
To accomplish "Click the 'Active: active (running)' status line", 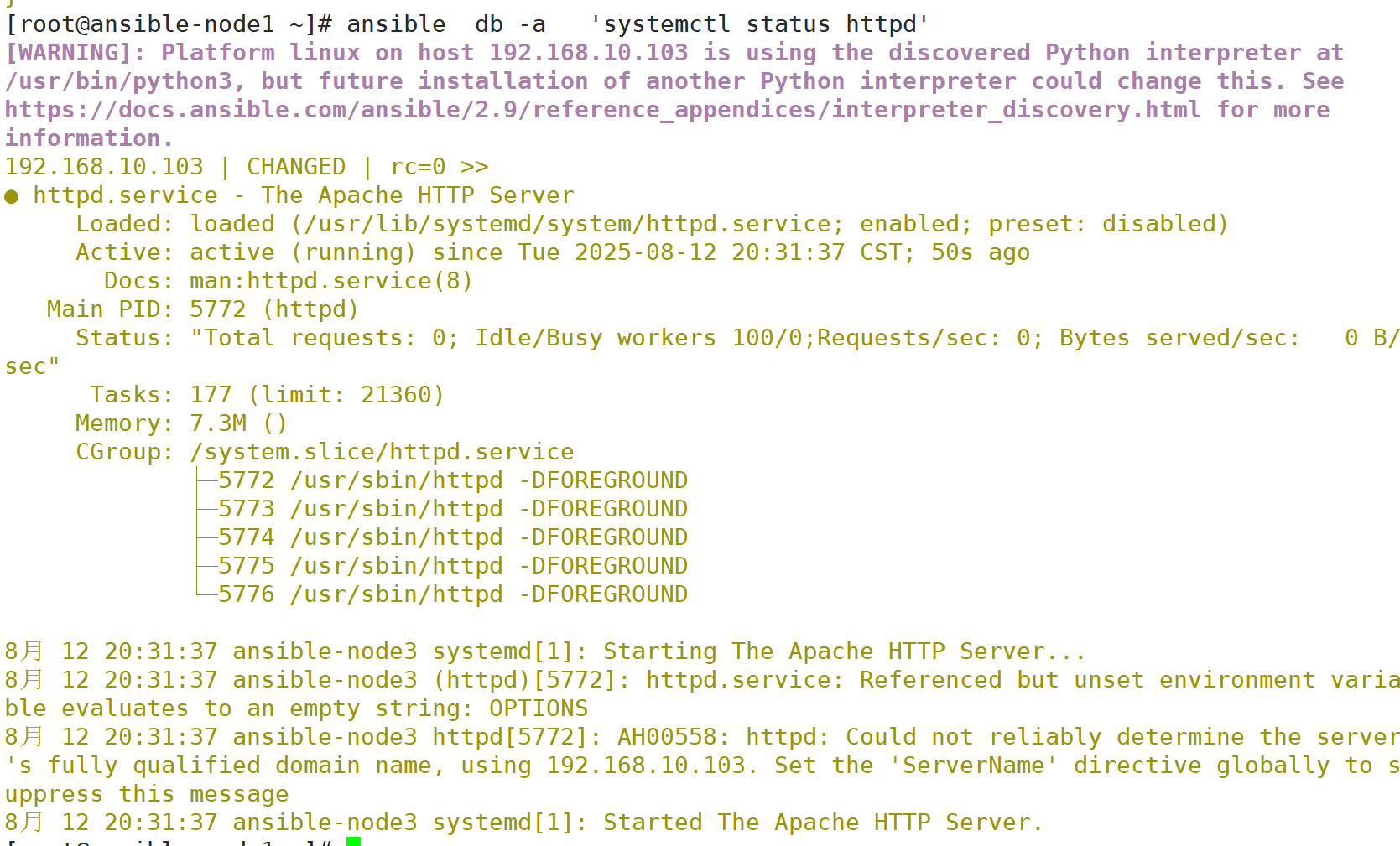I will [x=553, y=252].
